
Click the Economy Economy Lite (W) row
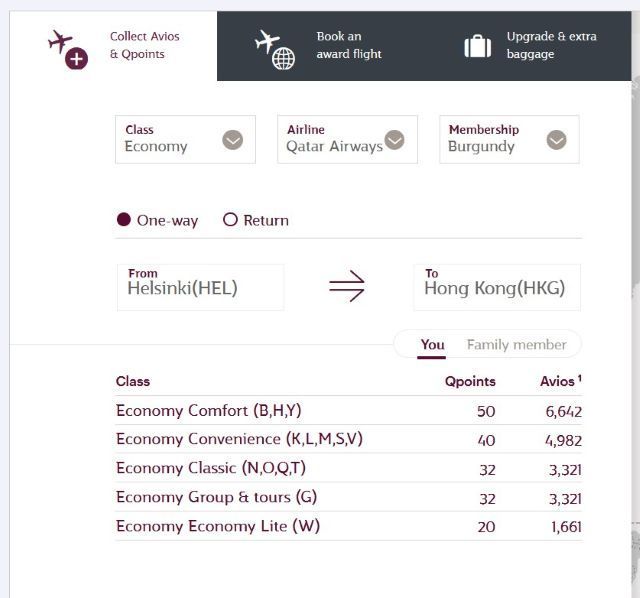pyautogui.click(x=217, y=526)
